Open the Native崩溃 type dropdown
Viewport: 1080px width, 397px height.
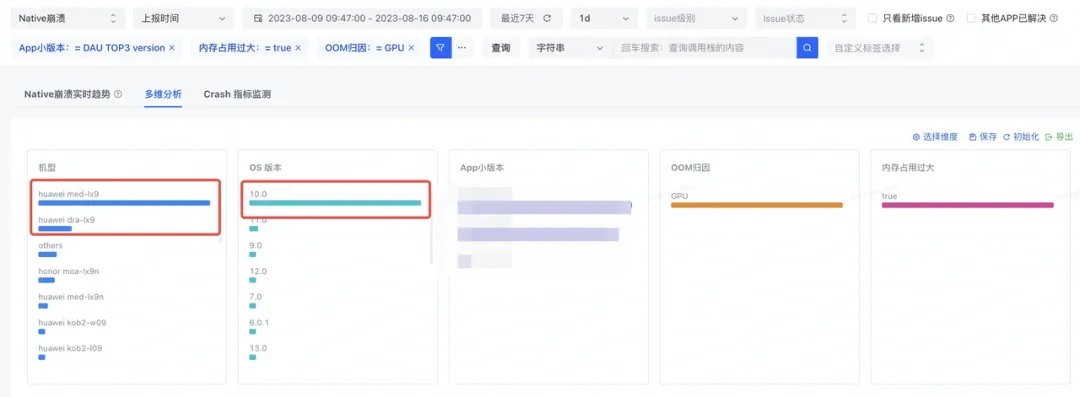(x=68, y=18)
